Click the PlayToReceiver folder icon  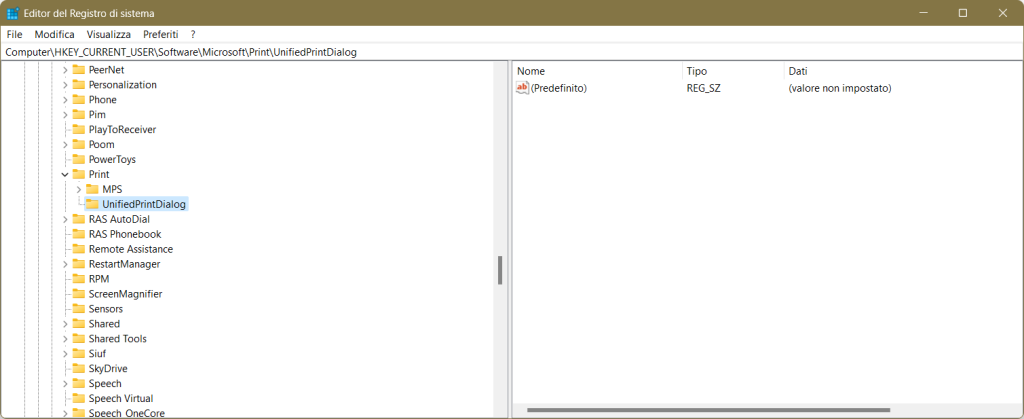click(79, 130)
